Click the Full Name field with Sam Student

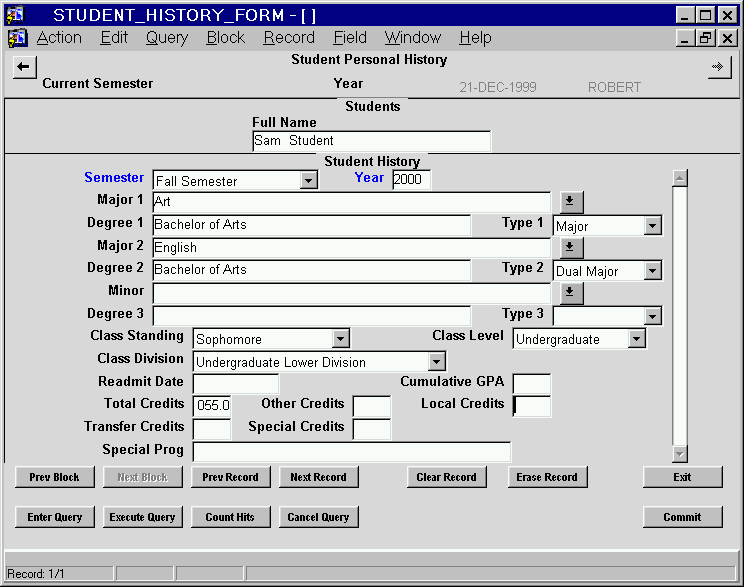[x=372, y=141]
